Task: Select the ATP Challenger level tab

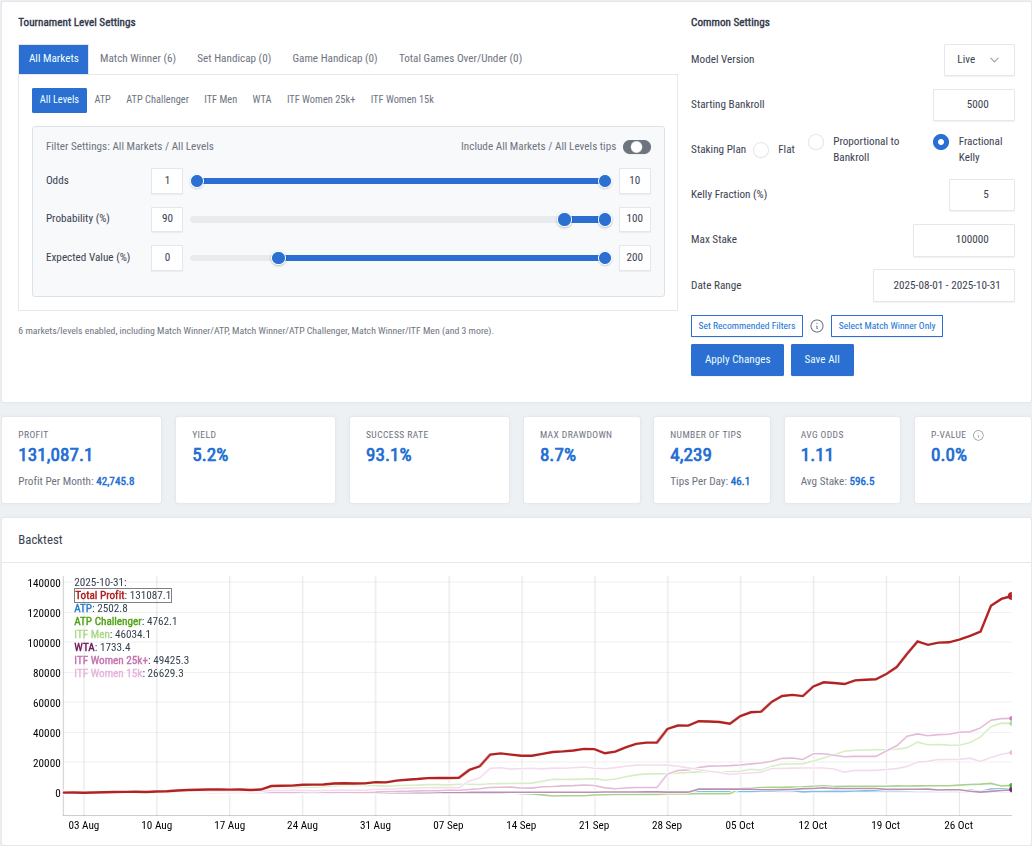Action: pyautogui.click(x=157, y=99)
